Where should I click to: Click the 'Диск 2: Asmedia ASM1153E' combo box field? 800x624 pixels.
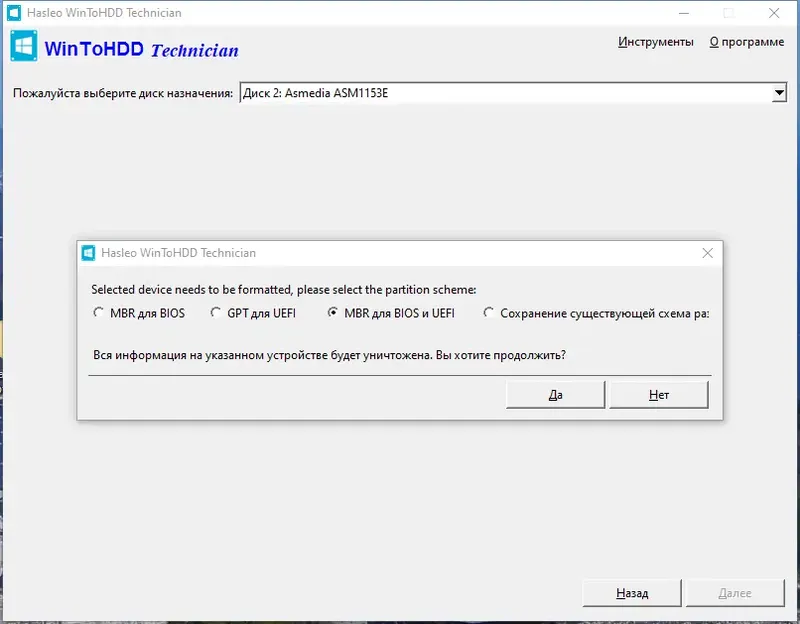click(513, 93)
